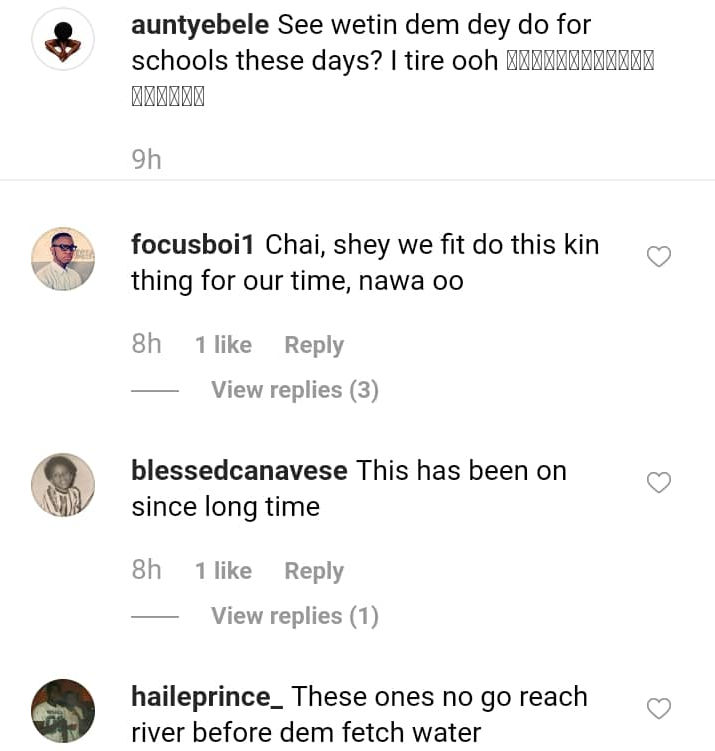The image size is (715, 751).
Task: Open blessedcanavese's profile avatar
Action: pyautogui.click(x=63, y=485)
